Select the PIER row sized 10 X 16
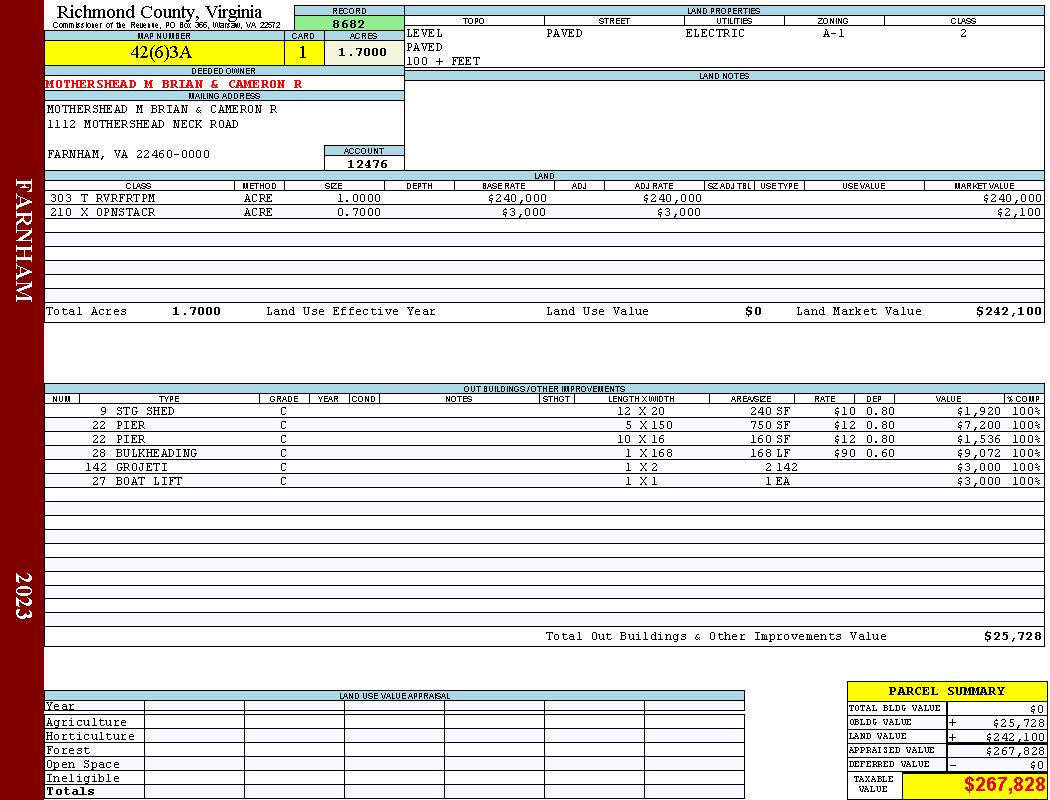The width and height of the screenshot is (1050, 800). click(544, 440)
